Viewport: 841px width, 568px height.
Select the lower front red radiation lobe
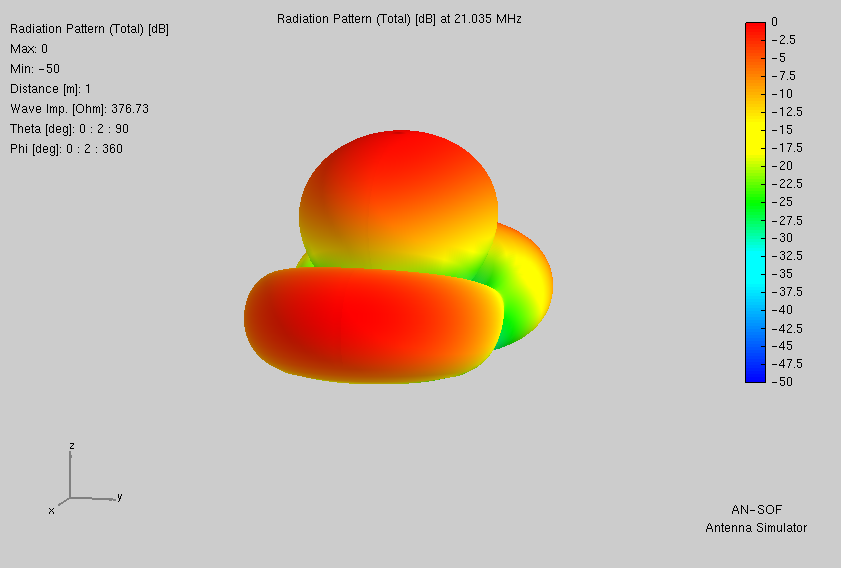[x=373, y=325]
